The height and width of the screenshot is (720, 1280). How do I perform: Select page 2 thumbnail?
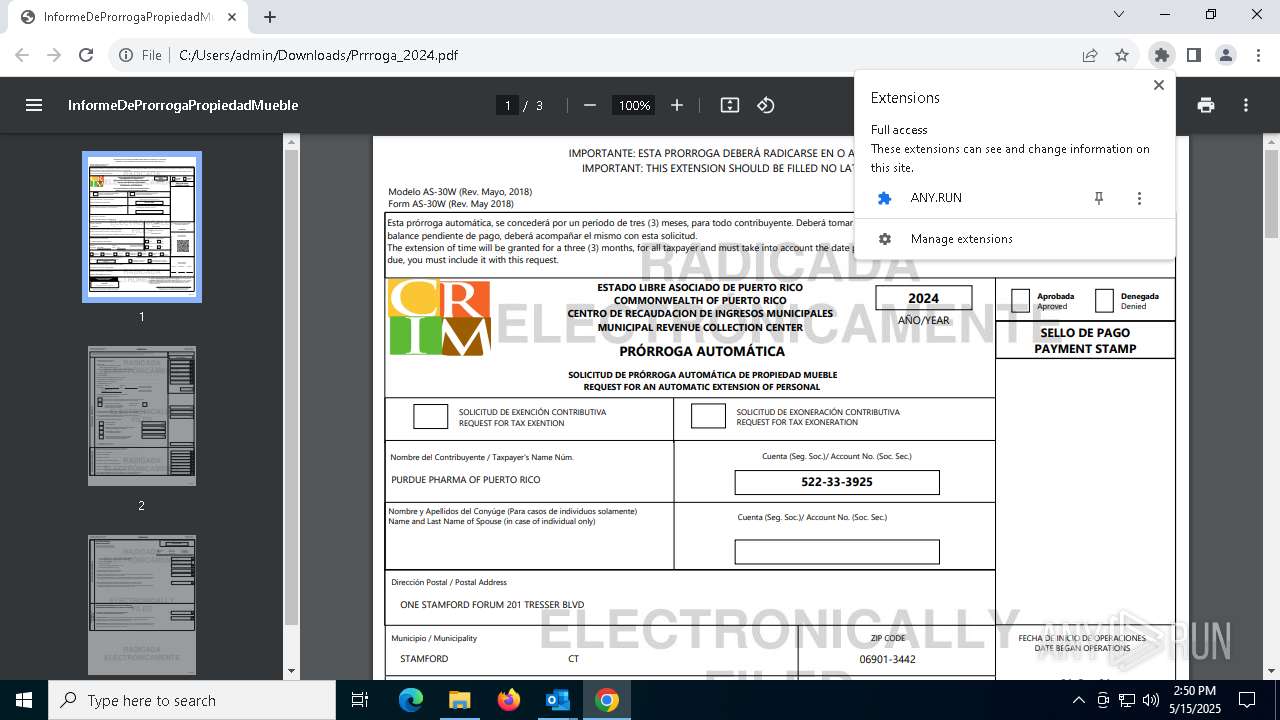[x=142, y=416]
